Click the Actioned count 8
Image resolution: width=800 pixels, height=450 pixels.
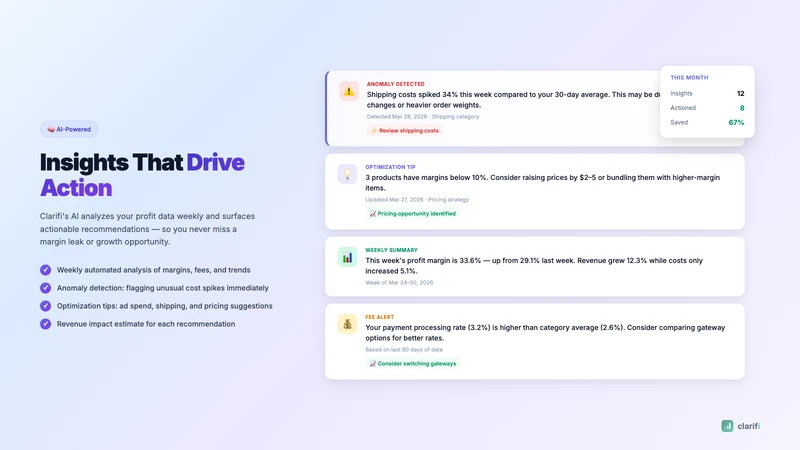(742, 108)
